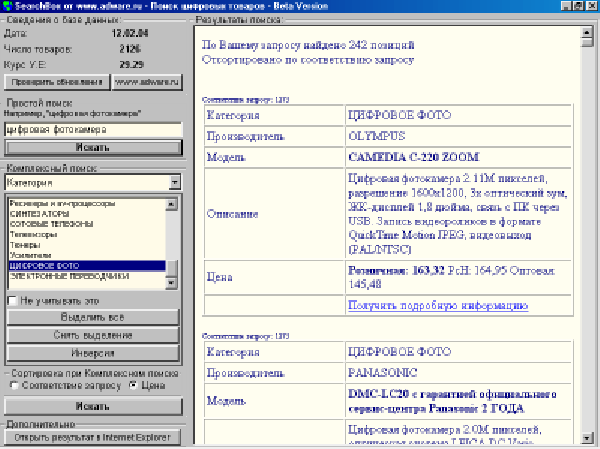600x449 pixels.
Task: Click the DMC-LC20 model text
Action: (x=452, y=401)
